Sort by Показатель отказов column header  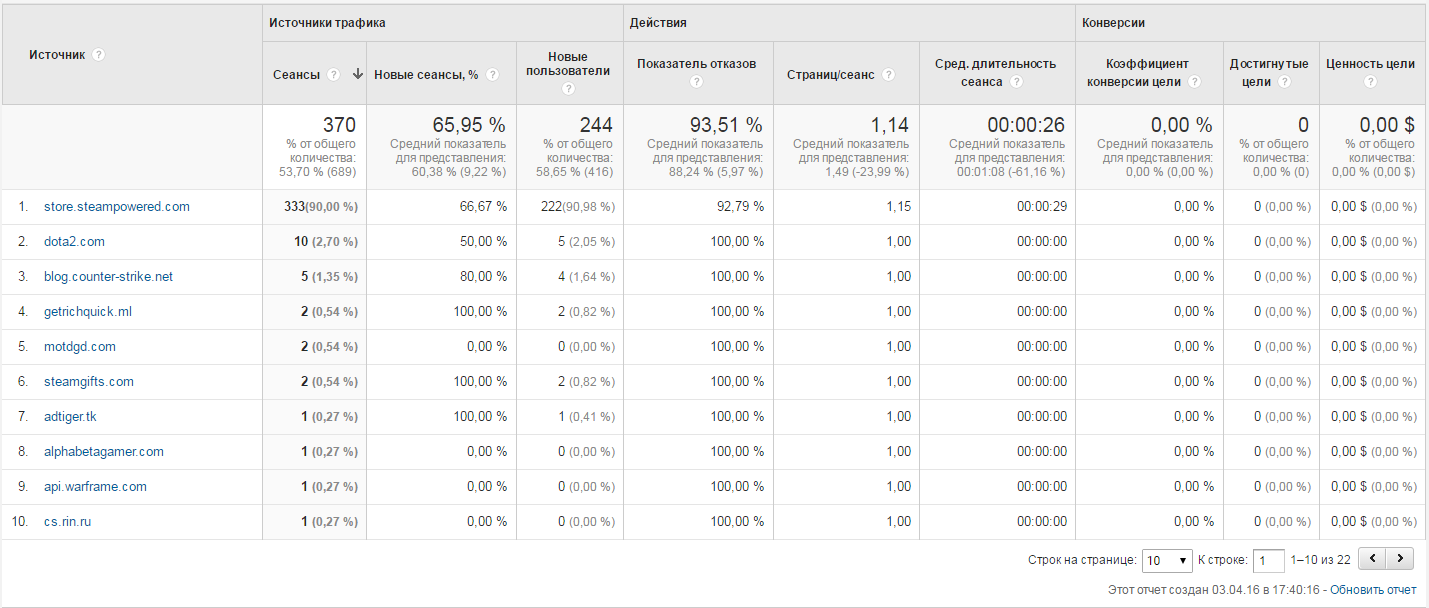point(696,64)
